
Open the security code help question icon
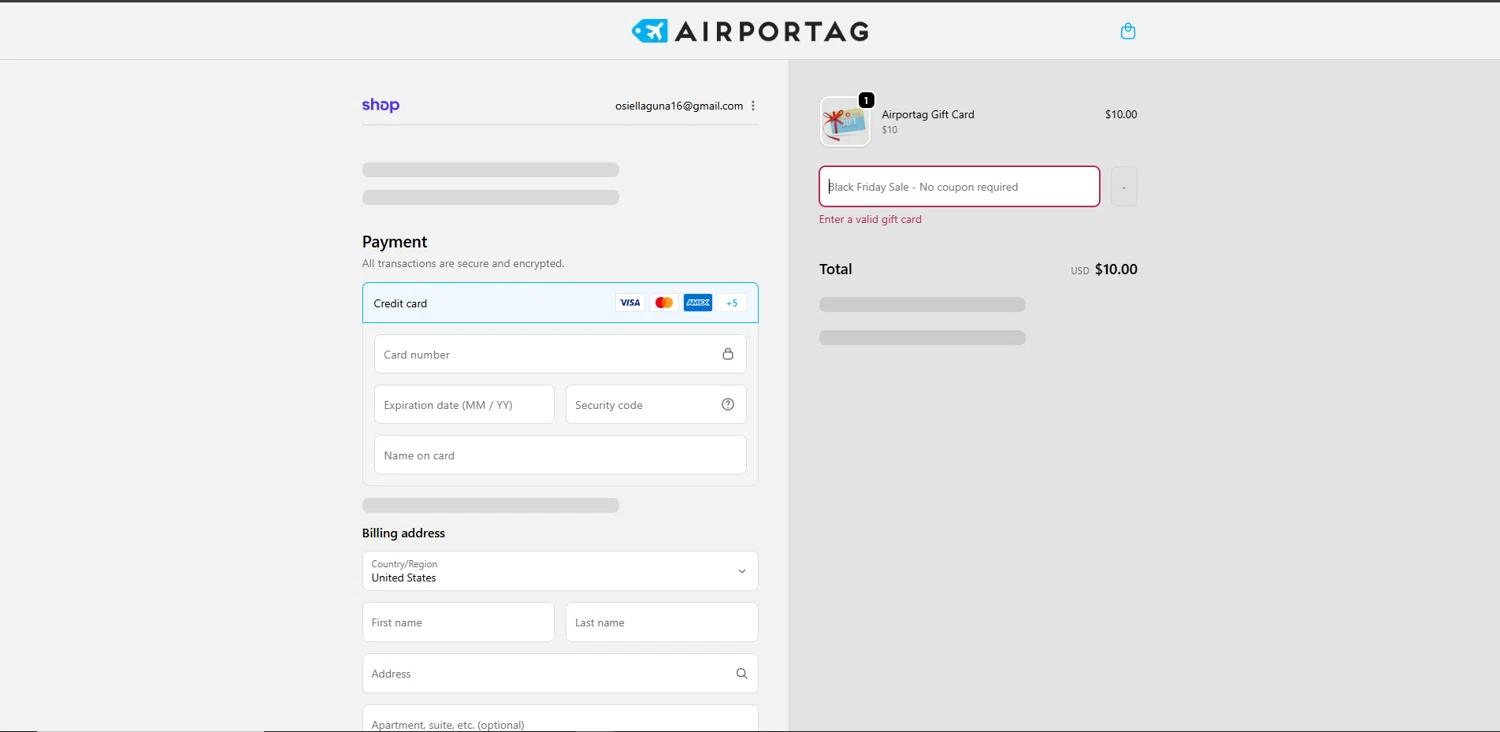coord(728,404)
